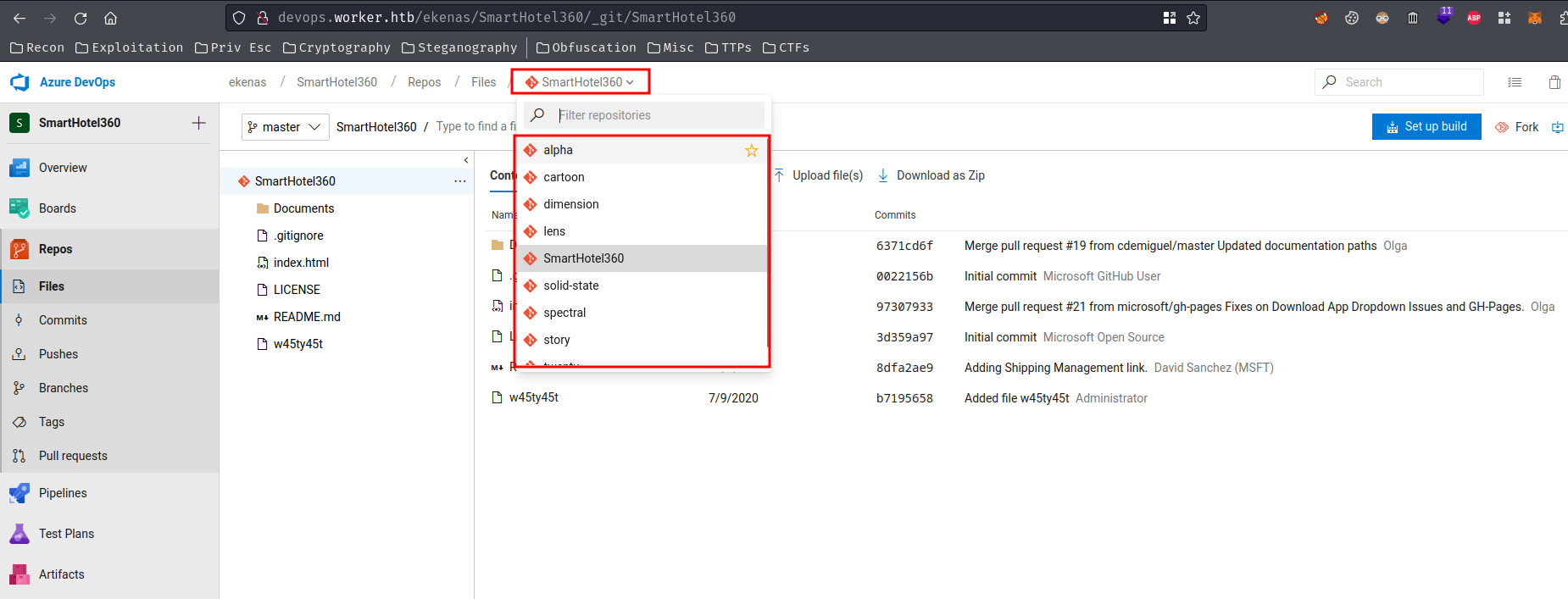The image size is (1568, 599).
Task: Click Repos in the breadcrumb
Action: click(x=424, y=82)
